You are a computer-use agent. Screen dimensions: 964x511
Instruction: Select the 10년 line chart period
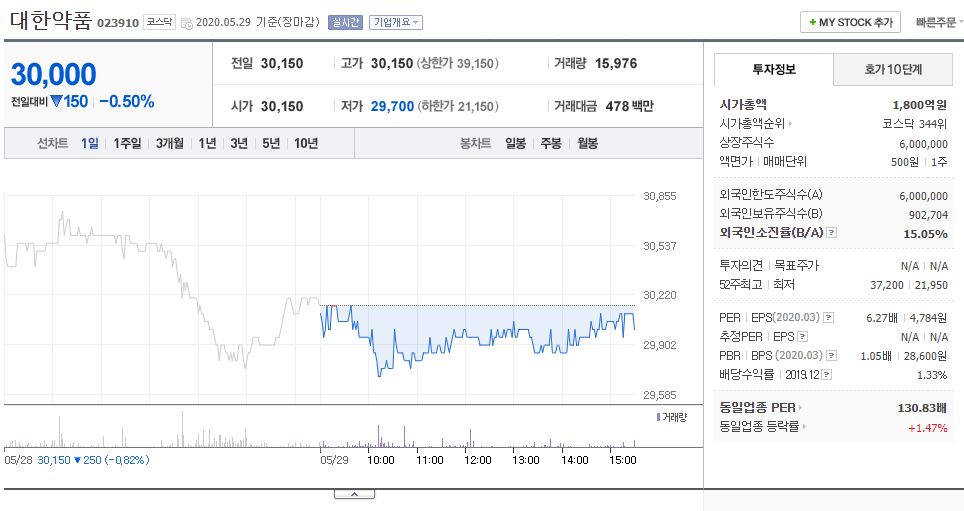pos(306,143)
